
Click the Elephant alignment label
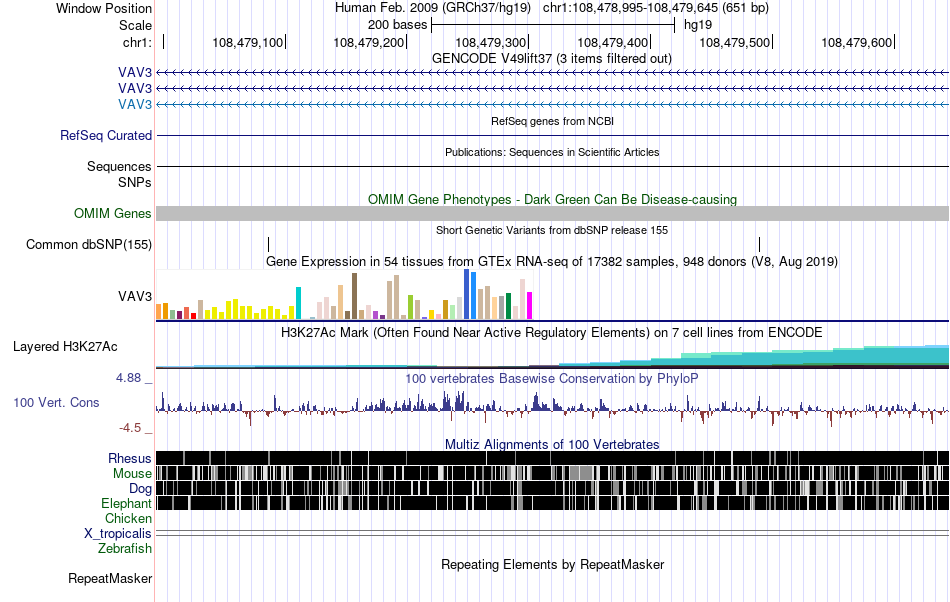[x=127, y=503]
